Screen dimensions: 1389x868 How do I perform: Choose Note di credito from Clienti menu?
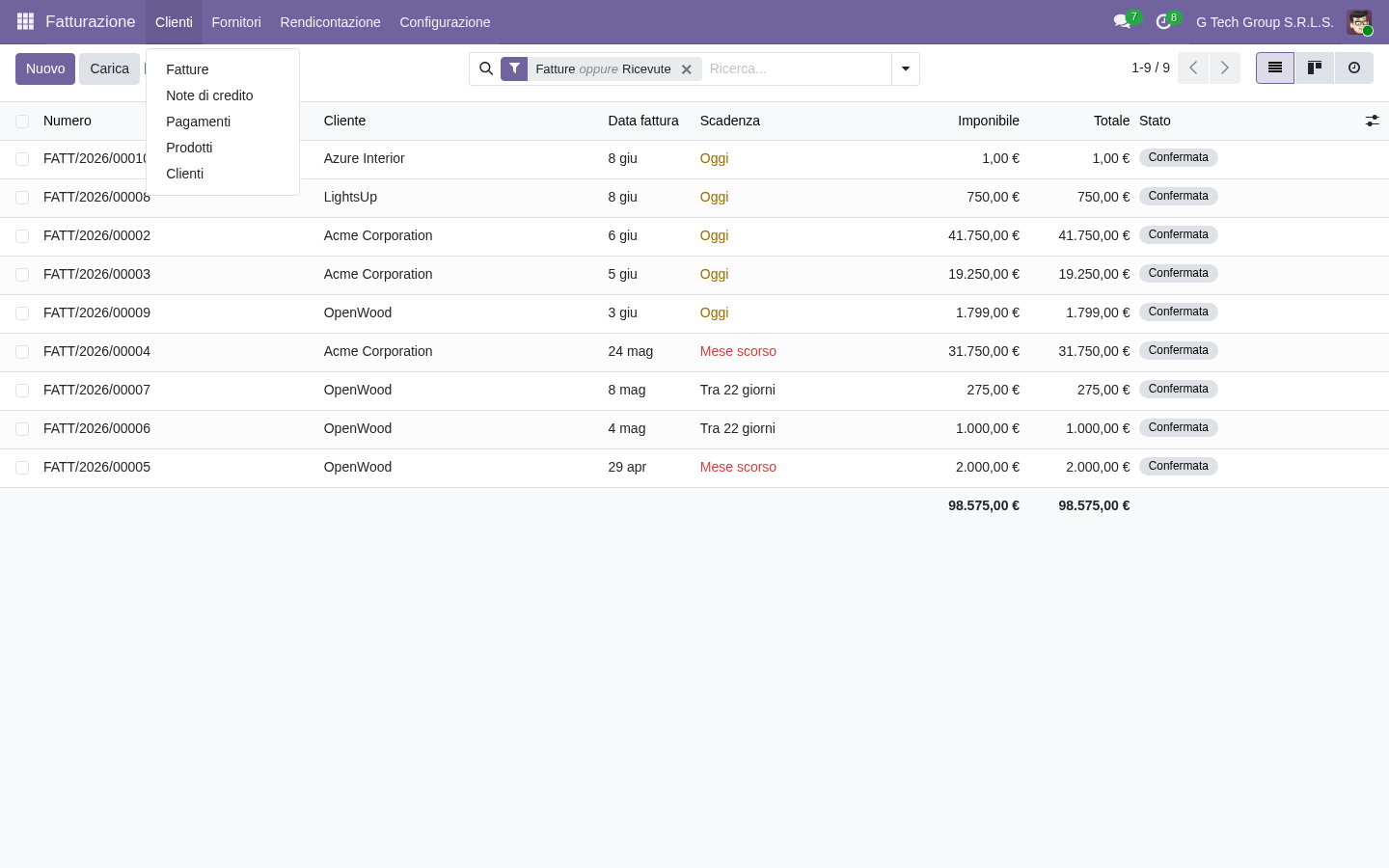click(x=209, y=95)
